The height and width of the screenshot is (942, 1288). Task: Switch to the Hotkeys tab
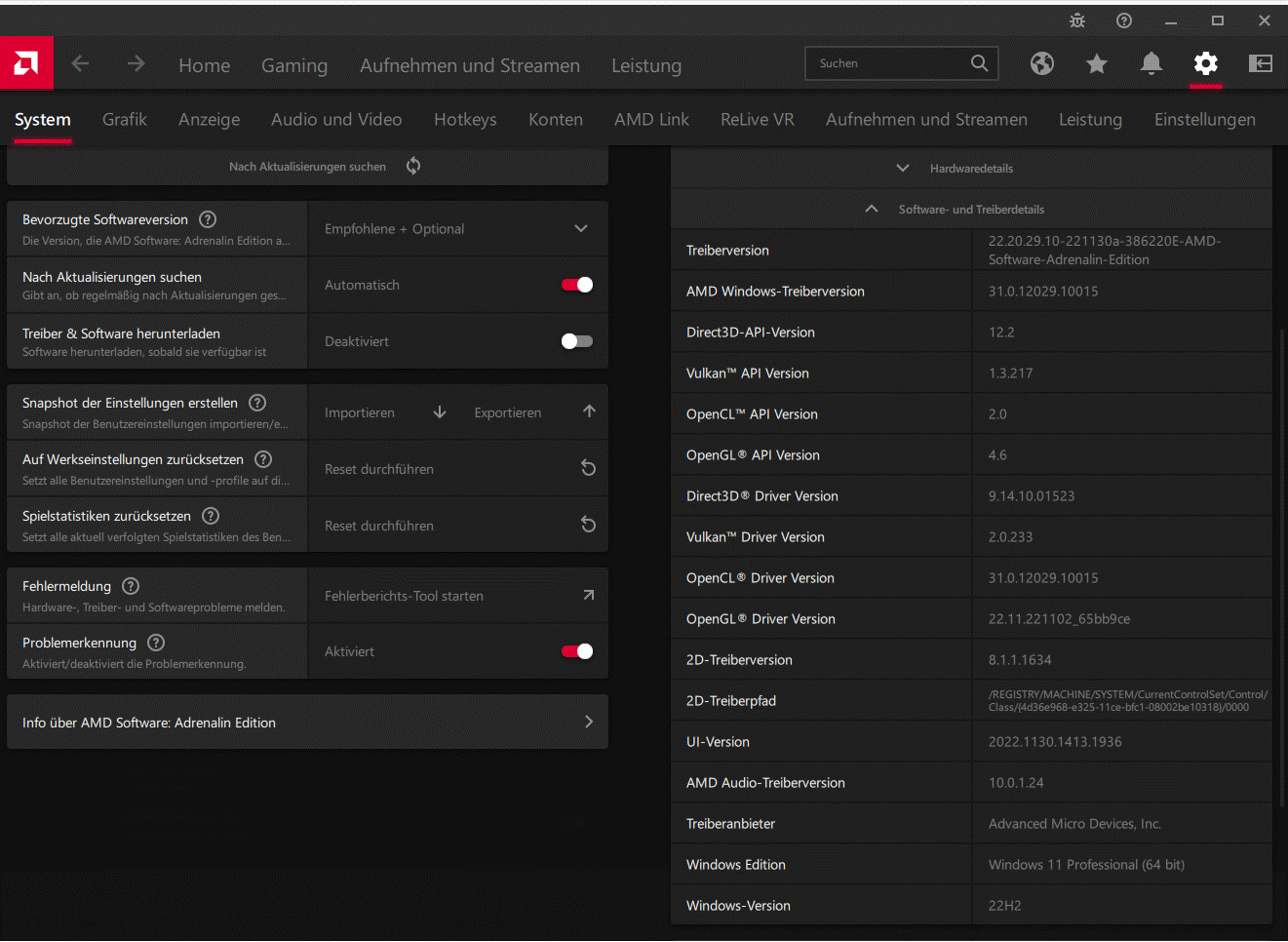pyautogui.click(x=465, y=119)
